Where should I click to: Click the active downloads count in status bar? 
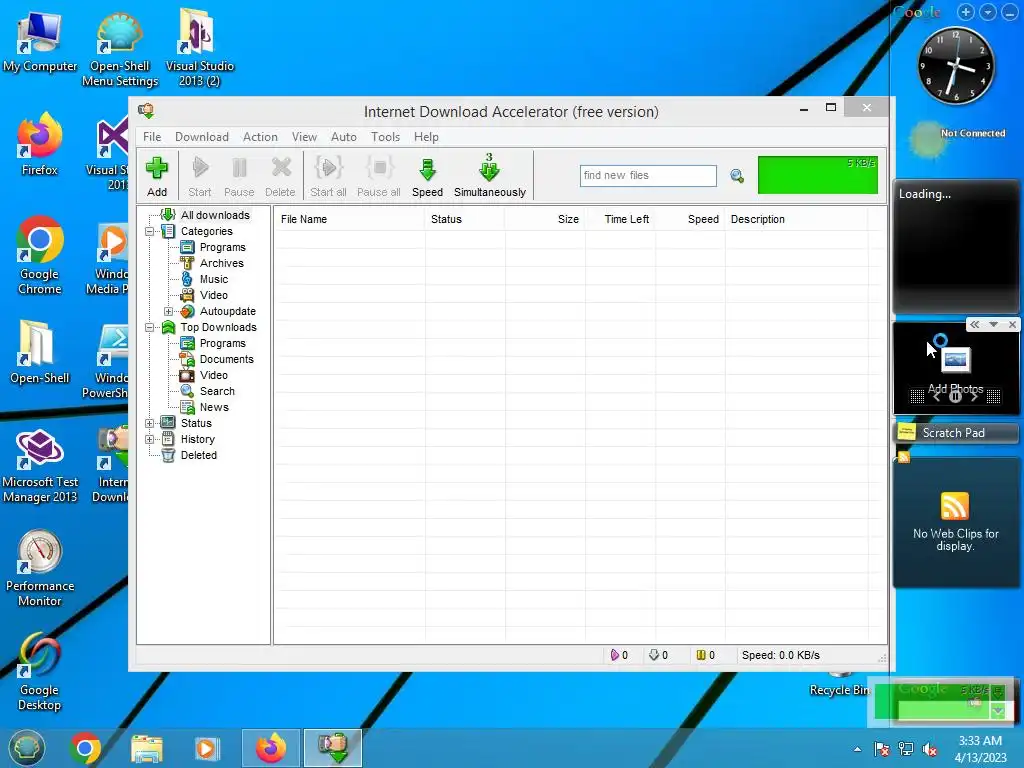pos(619,655)
